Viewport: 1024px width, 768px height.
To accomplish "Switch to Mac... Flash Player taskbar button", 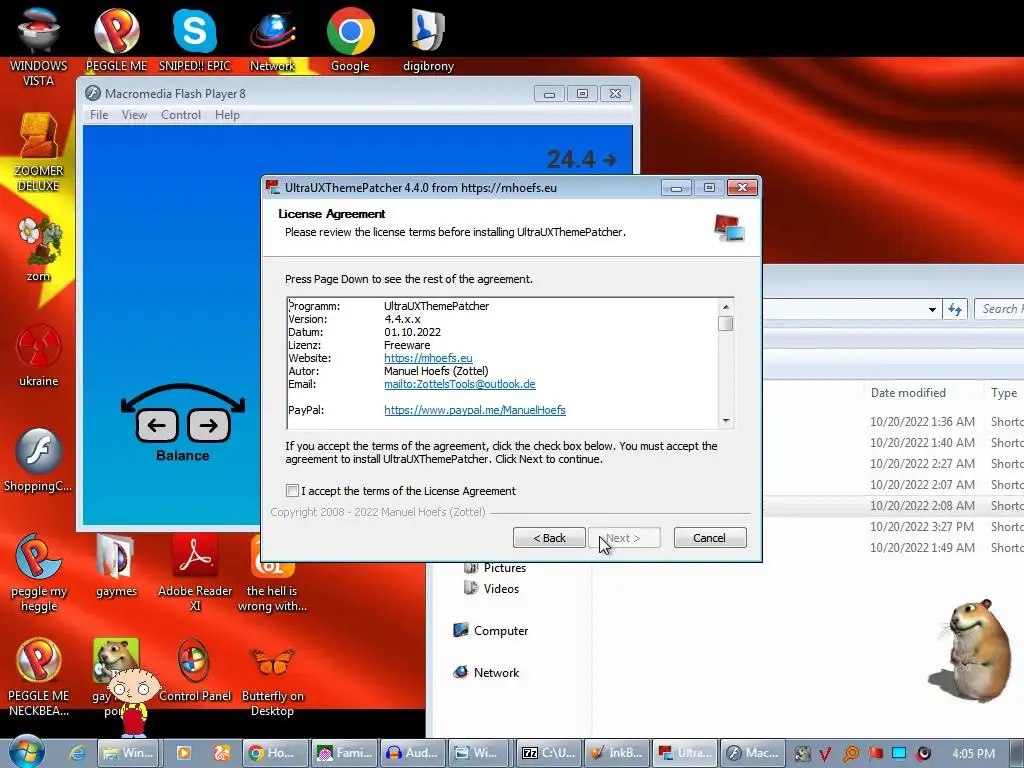I will 753,753.
